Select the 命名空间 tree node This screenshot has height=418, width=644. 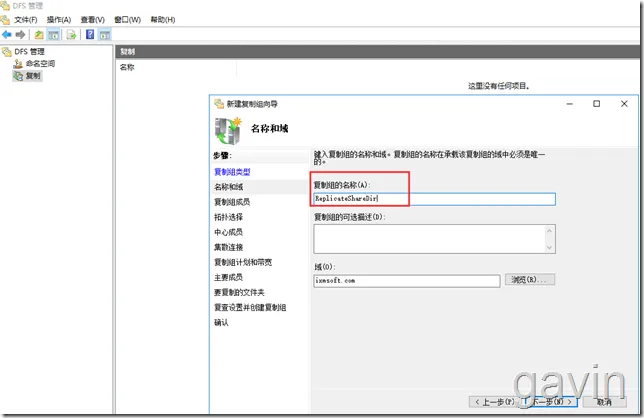(x=40, y=64)
